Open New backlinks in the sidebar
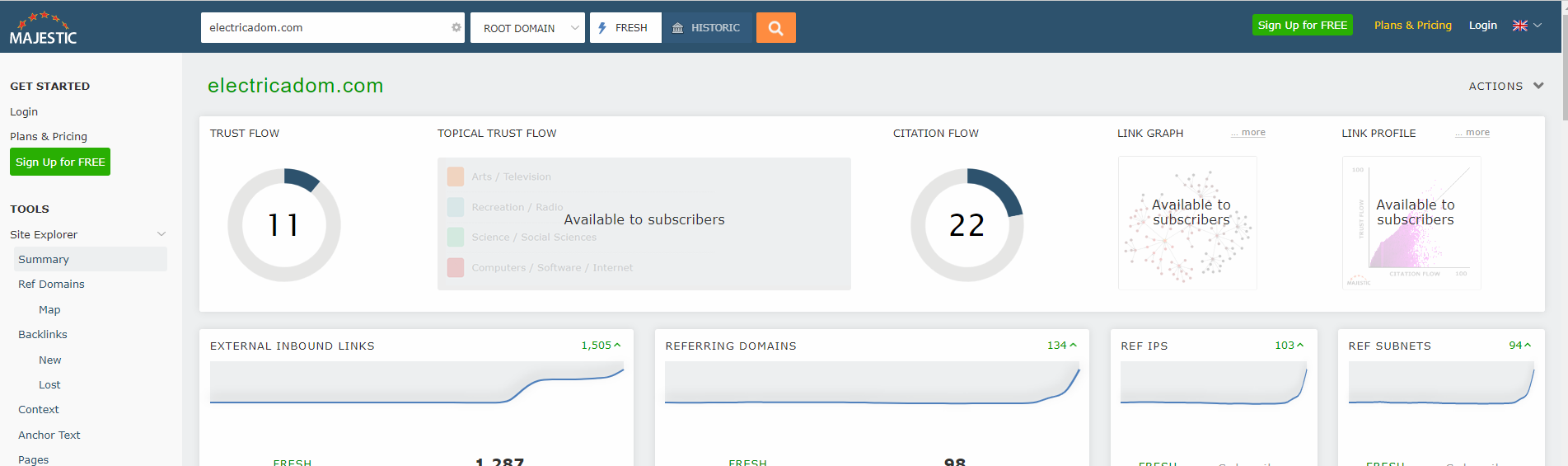 pos(49,360)
